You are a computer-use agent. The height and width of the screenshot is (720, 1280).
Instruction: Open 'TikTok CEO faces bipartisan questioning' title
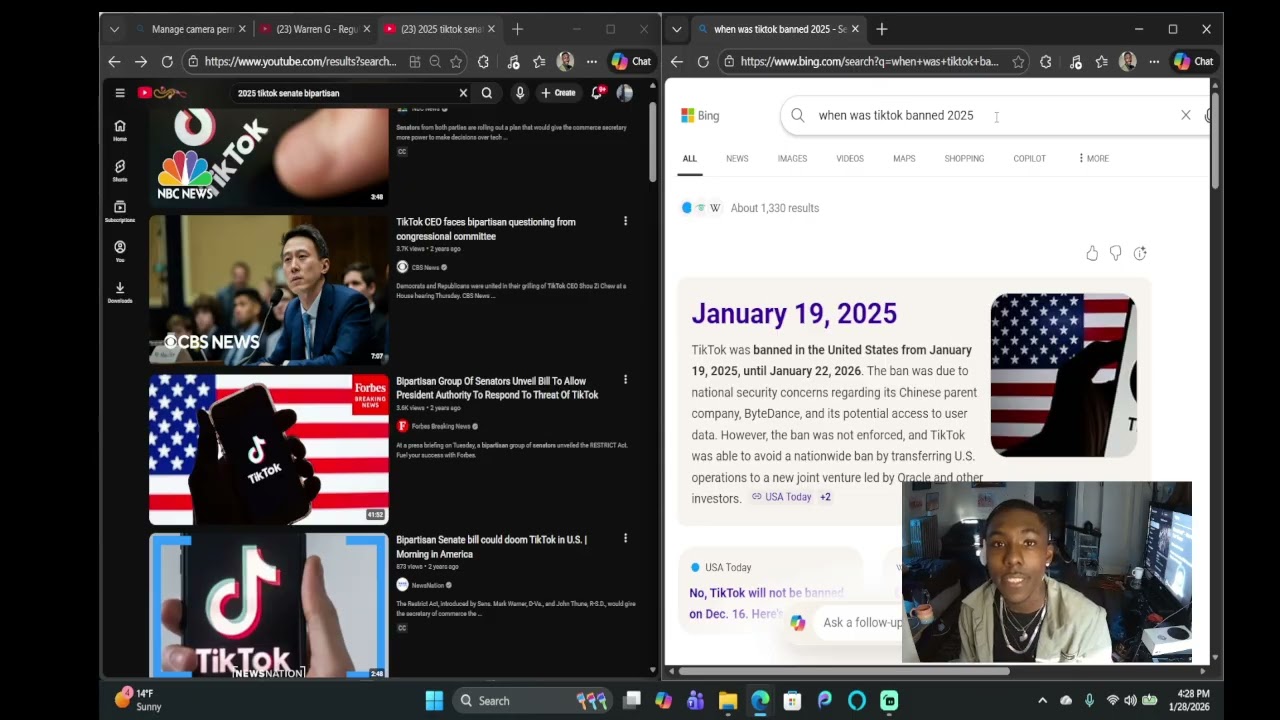click(486, 229)
